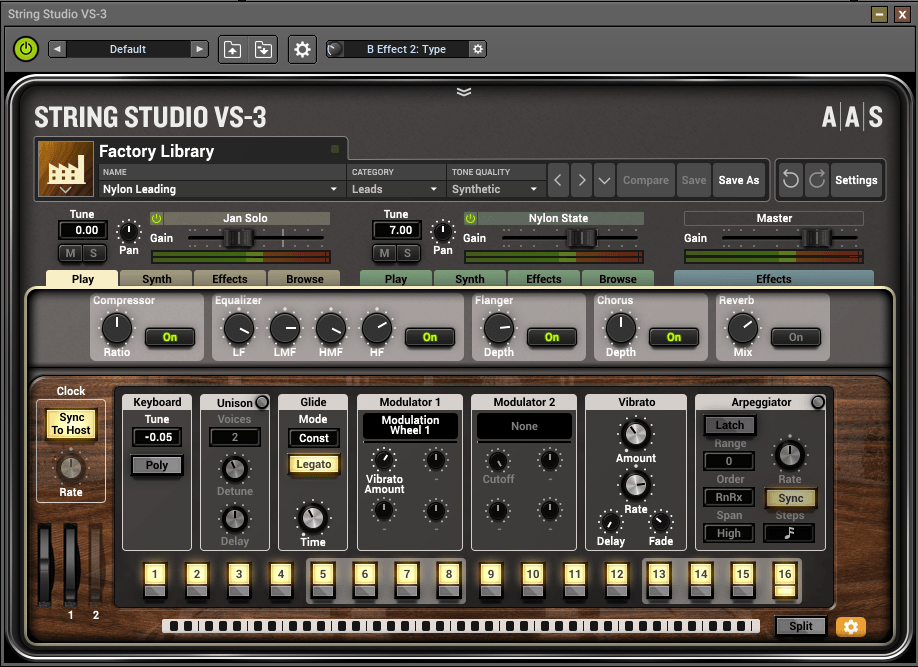Select next preset arrow beside Default
The image size is (918, 667).
pos(200,49)
